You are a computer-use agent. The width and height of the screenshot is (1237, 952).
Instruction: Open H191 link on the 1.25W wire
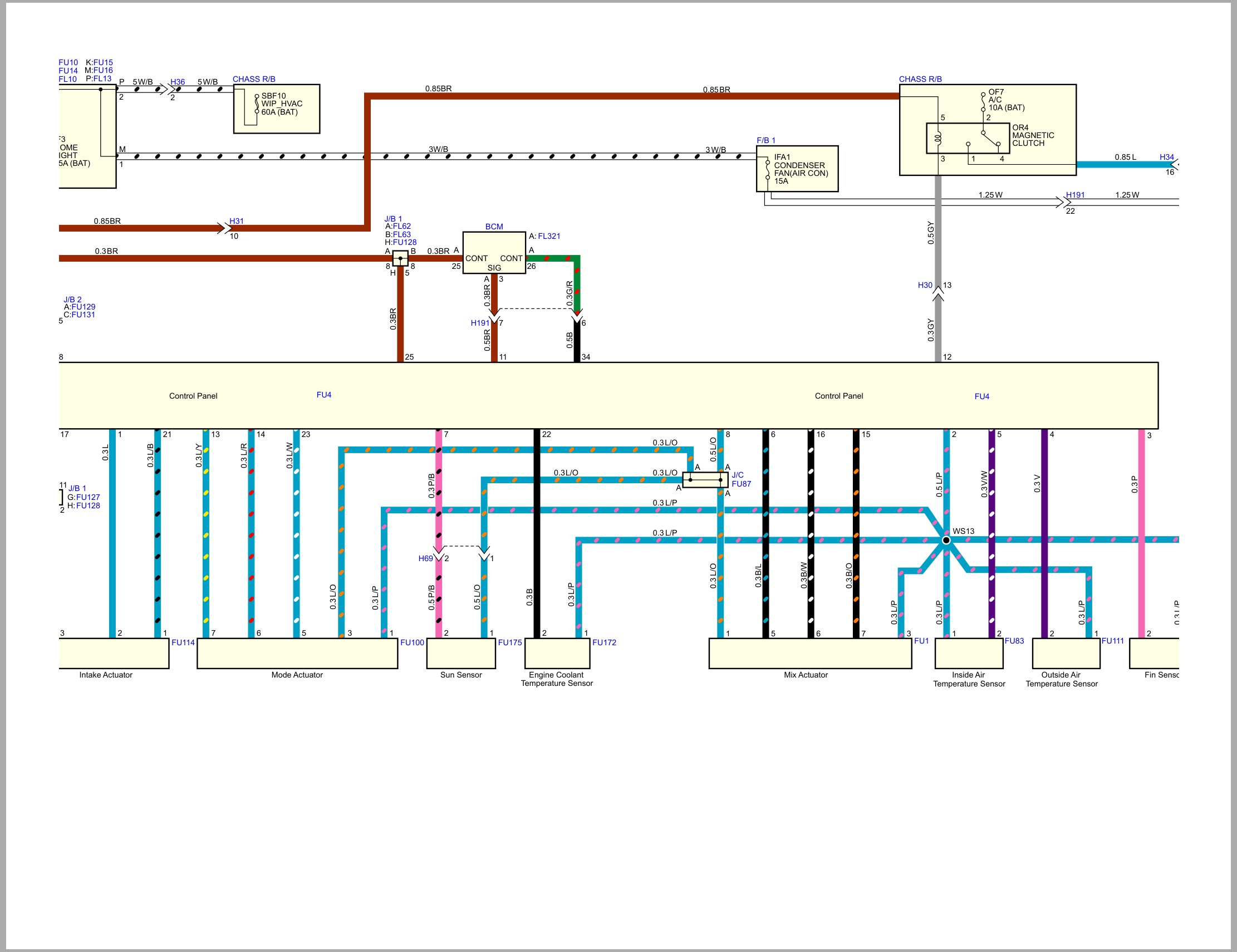pos(1075,195)
